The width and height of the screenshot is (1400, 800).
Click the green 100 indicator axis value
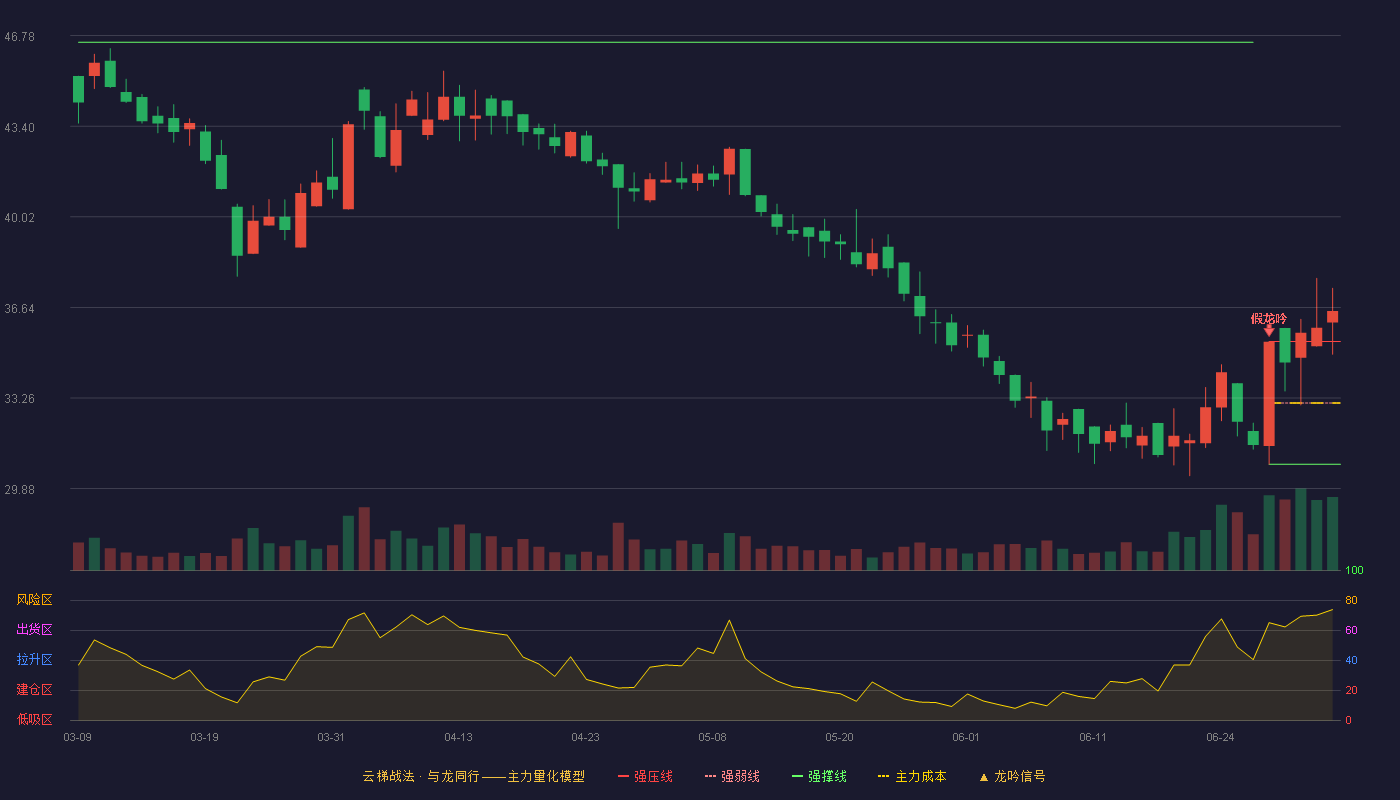(x=1354, y=571)
